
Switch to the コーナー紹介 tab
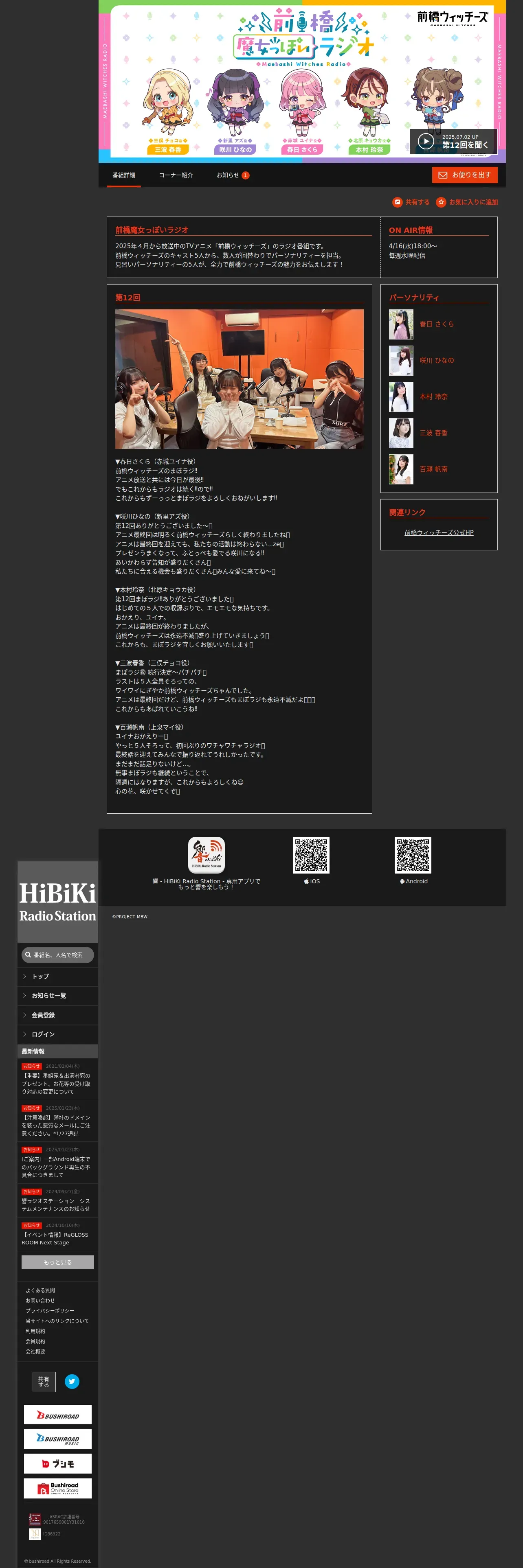click(176, 175)
